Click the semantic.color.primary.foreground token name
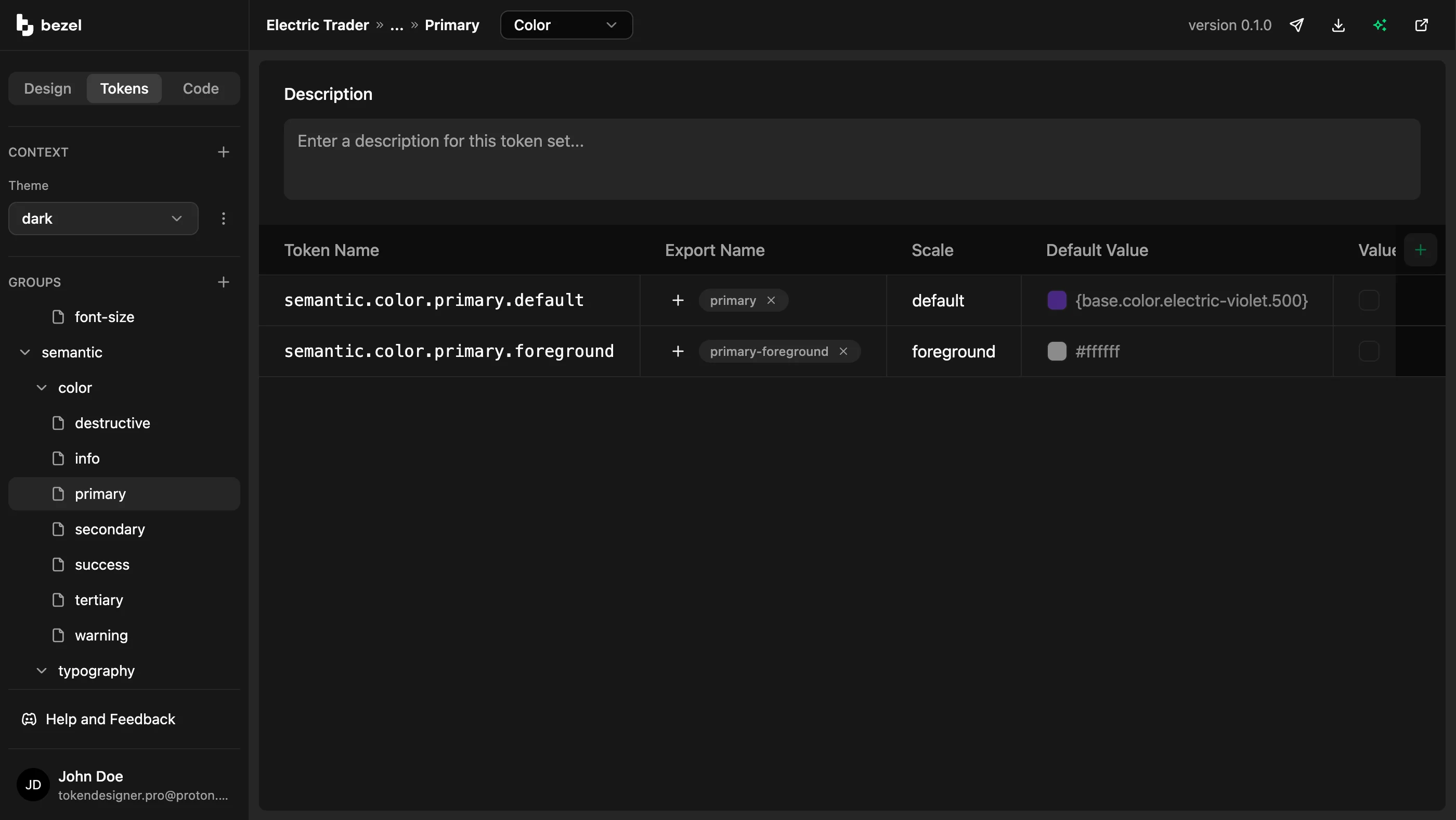The height and width of the screenshot is (820, 1456). tap(449, 351)
